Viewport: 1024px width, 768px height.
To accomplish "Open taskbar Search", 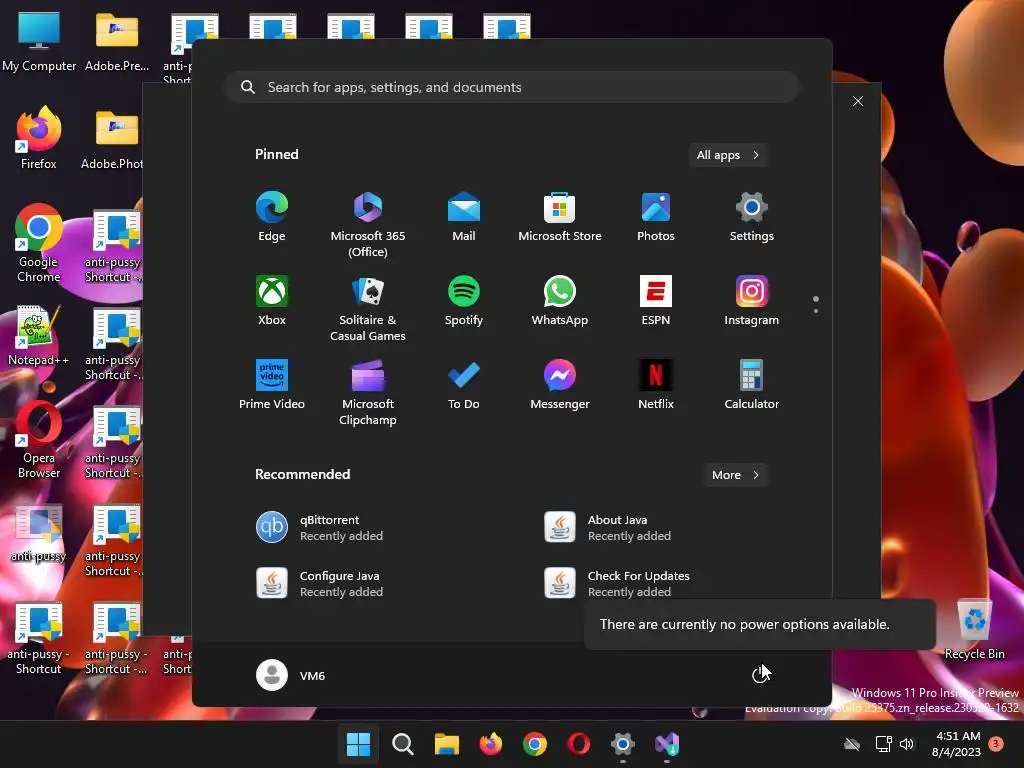I will coord(402,744).
